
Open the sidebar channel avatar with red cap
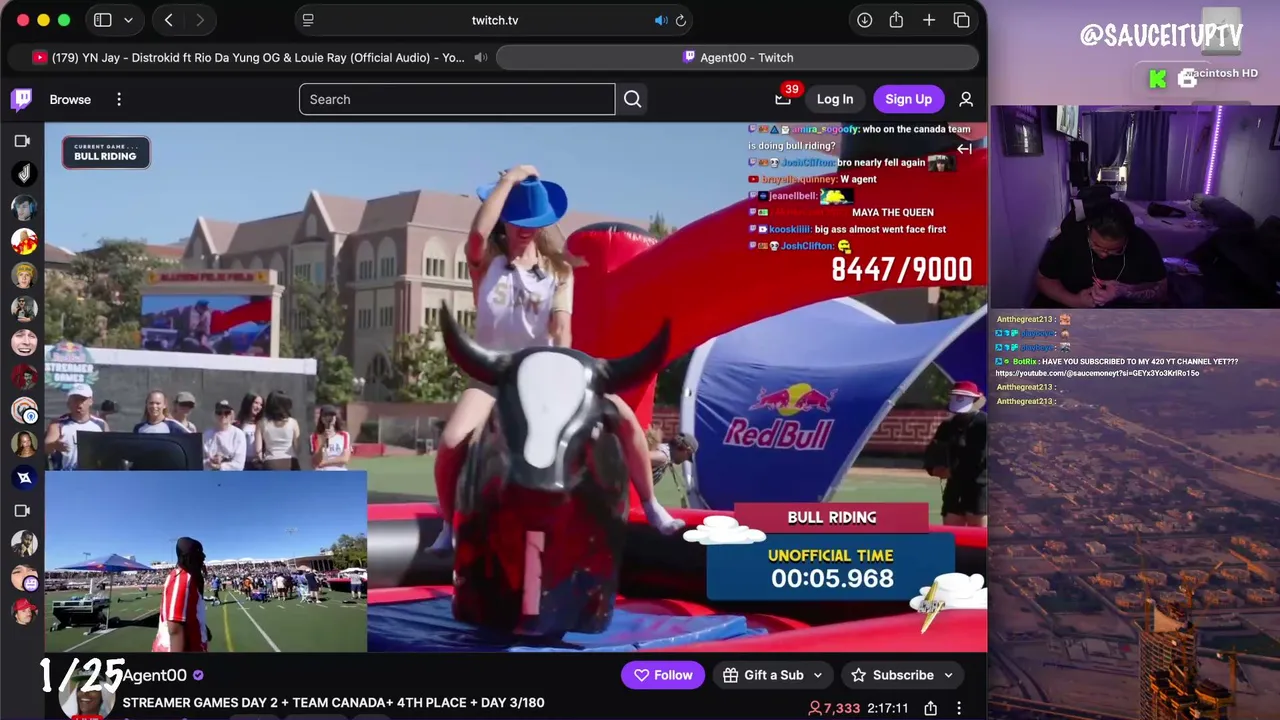tap(24, 611)
